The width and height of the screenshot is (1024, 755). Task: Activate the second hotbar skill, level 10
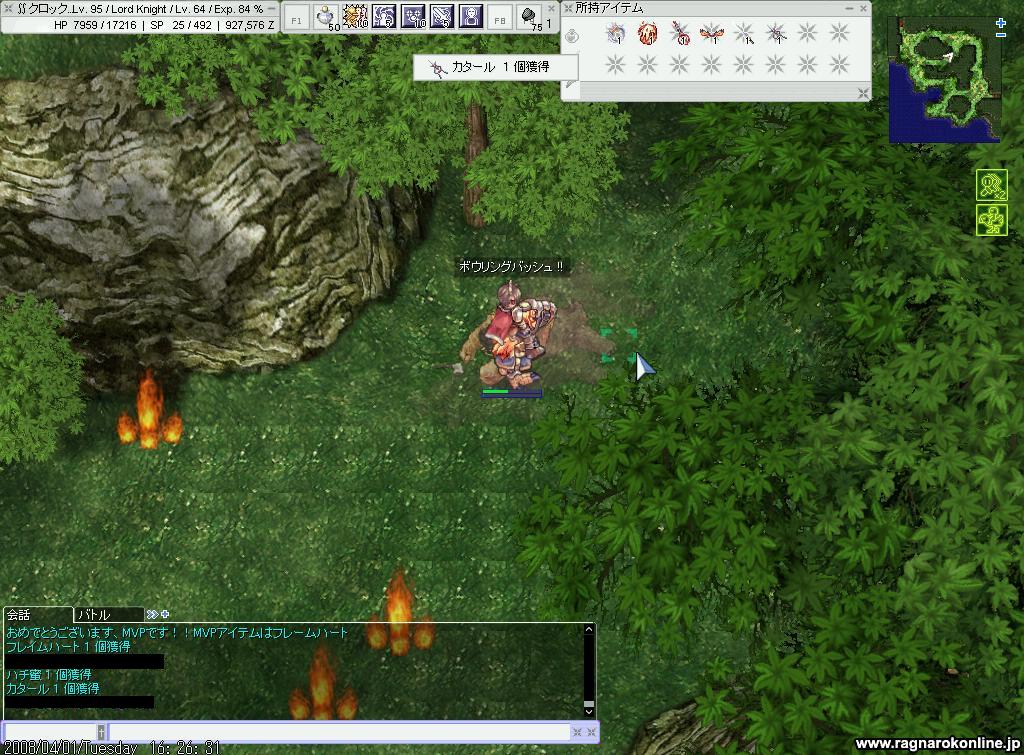[x=355, y=17]
